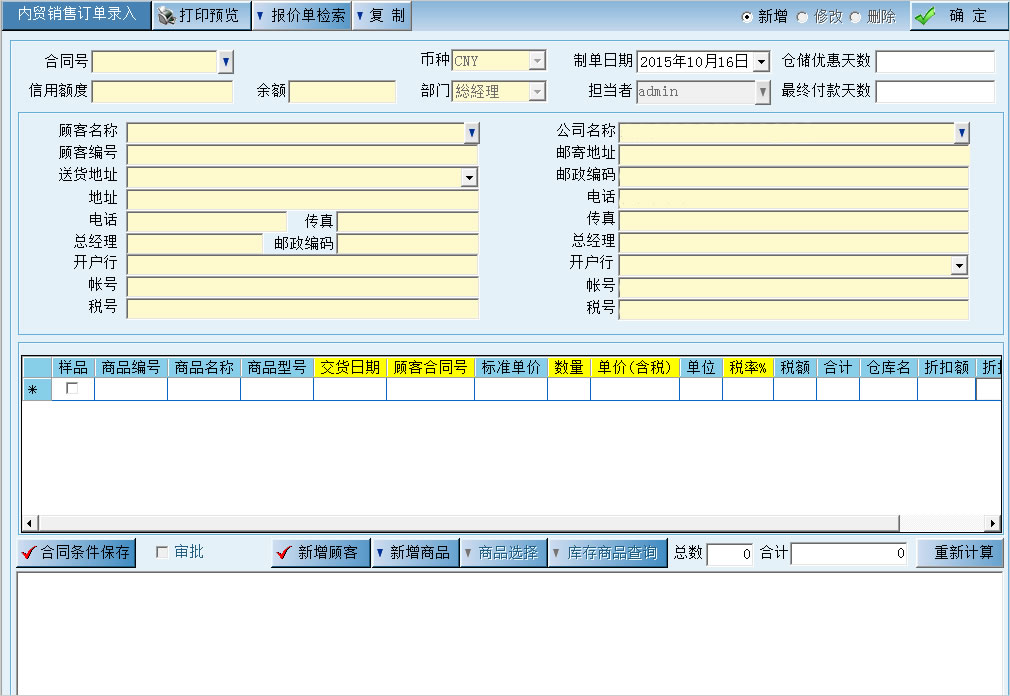Click the 交货日期 column header
Viewport: 1010px width, 696px height.
[x=349, y=367]
